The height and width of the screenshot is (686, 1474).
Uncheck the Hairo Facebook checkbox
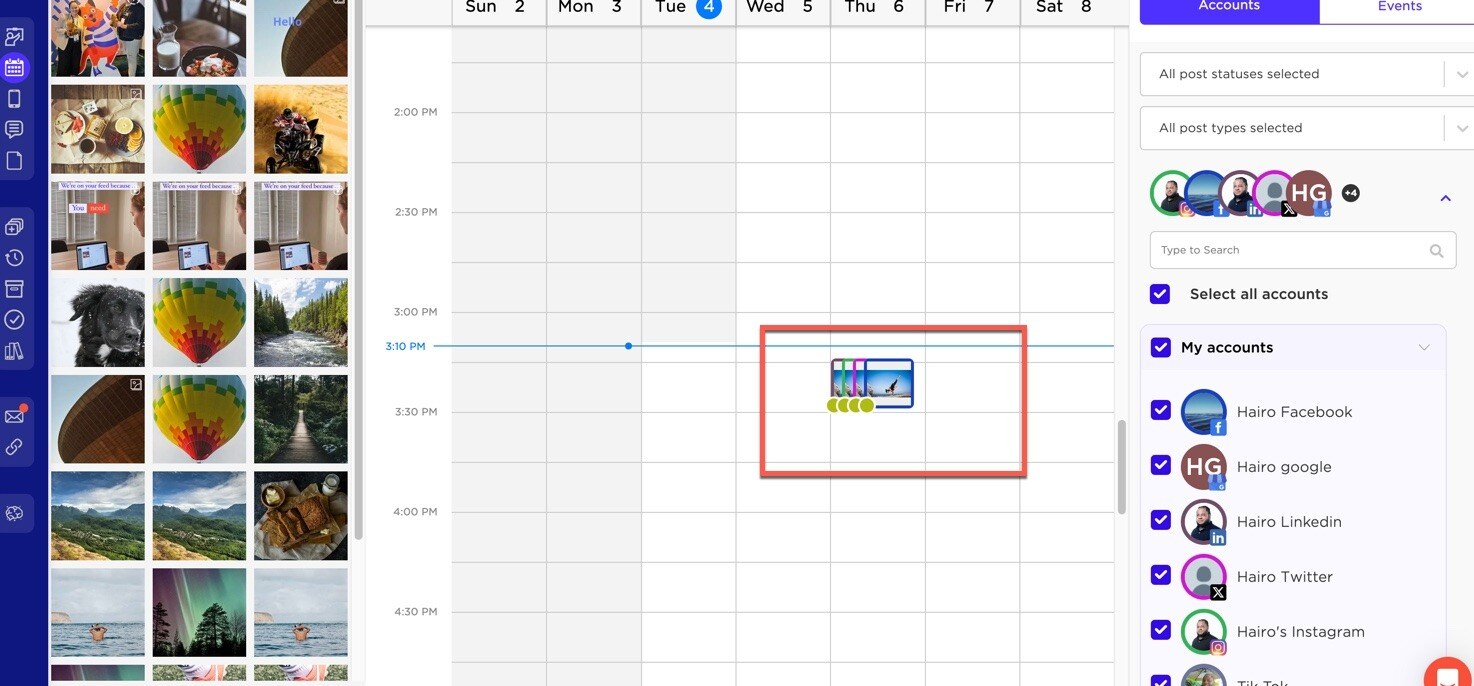(1160, 410)
